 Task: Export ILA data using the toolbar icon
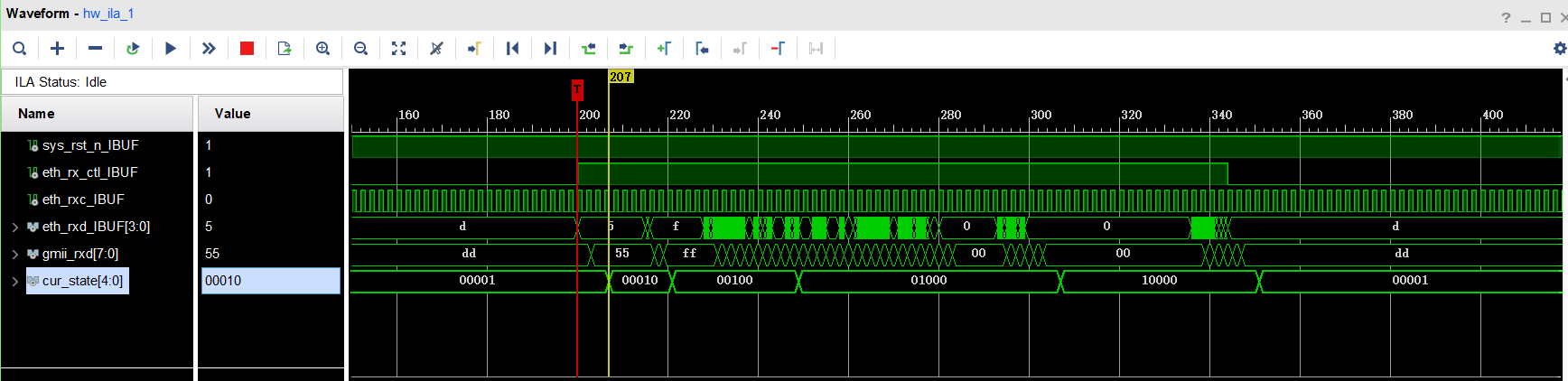click(285, 49)
